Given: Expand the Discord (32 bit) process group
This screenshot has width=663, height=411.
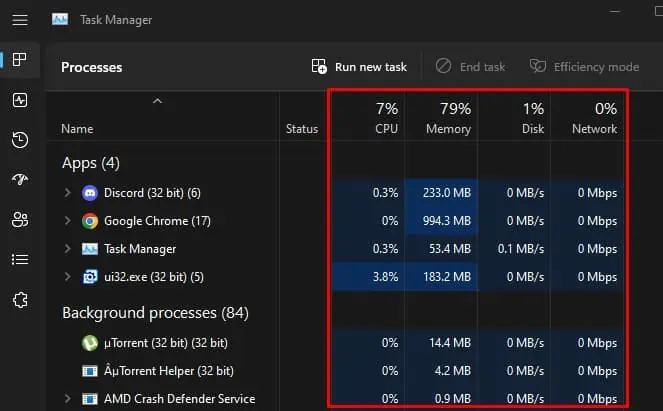Looking at the screenshot, I should tap(67, 193).
